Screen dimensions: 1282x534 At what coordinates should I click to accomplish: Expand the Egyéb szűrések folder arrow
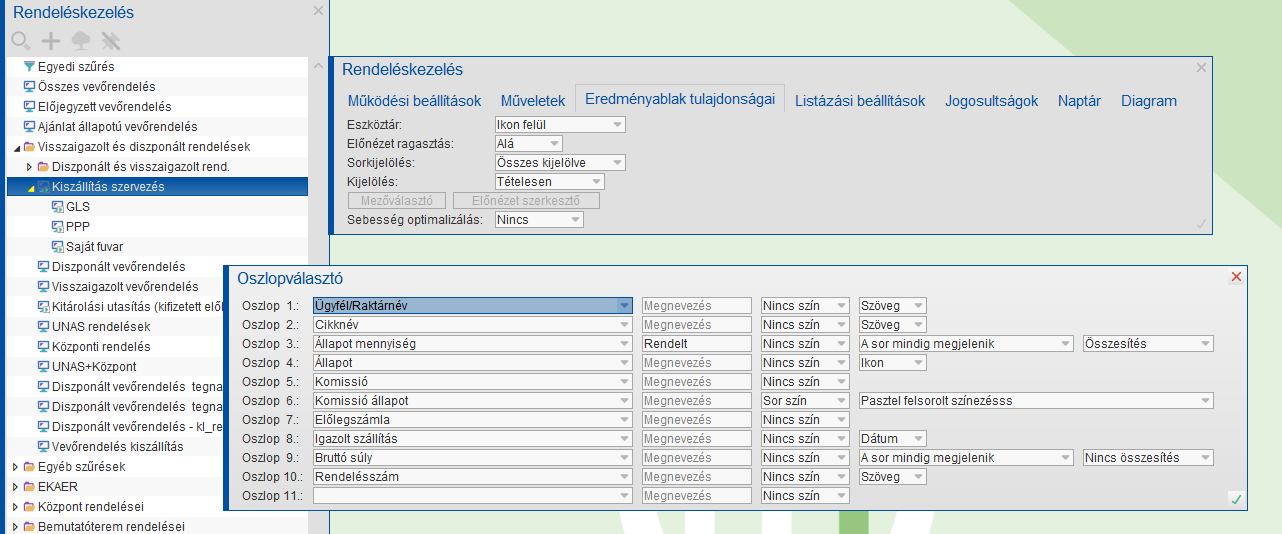click(15, 467)
